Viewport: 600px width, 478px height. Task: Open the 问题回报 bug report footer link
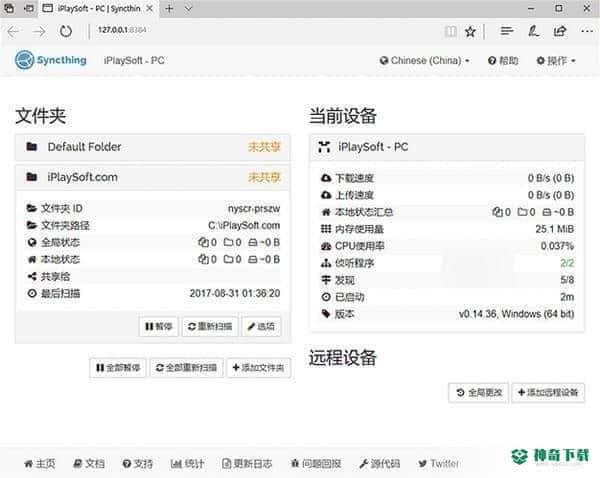pos(316,464)
